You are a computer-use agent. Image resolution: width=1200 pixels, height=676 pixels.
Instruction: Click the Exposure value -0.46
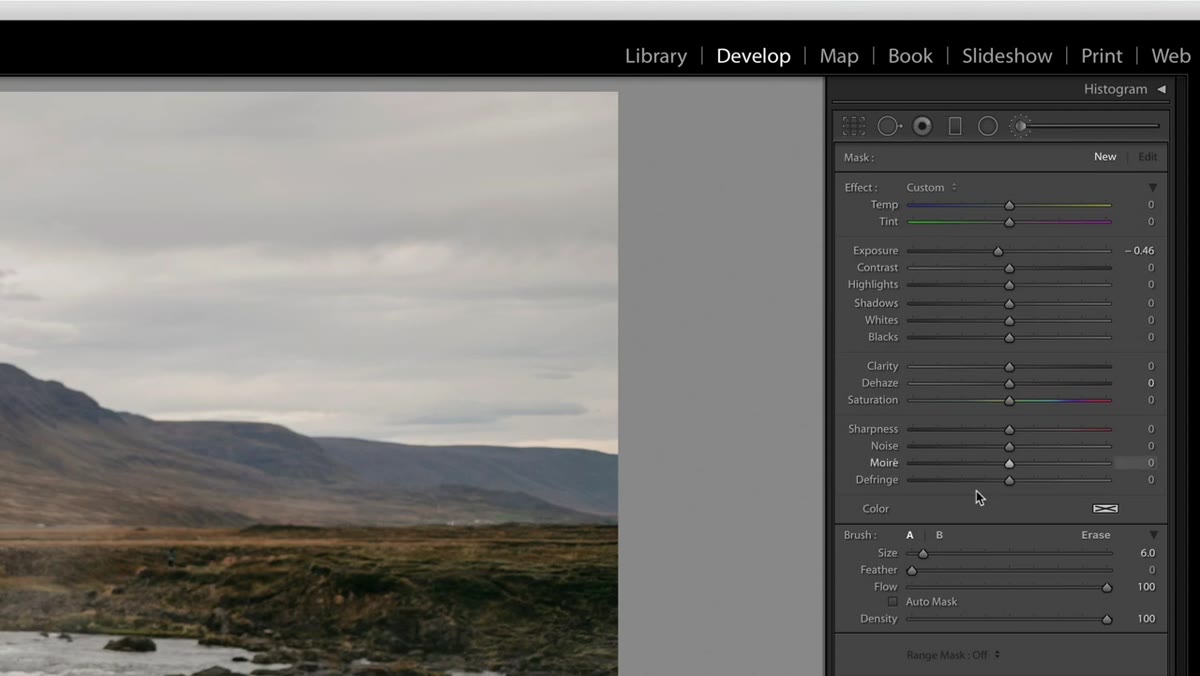[x=1139, y=251]
